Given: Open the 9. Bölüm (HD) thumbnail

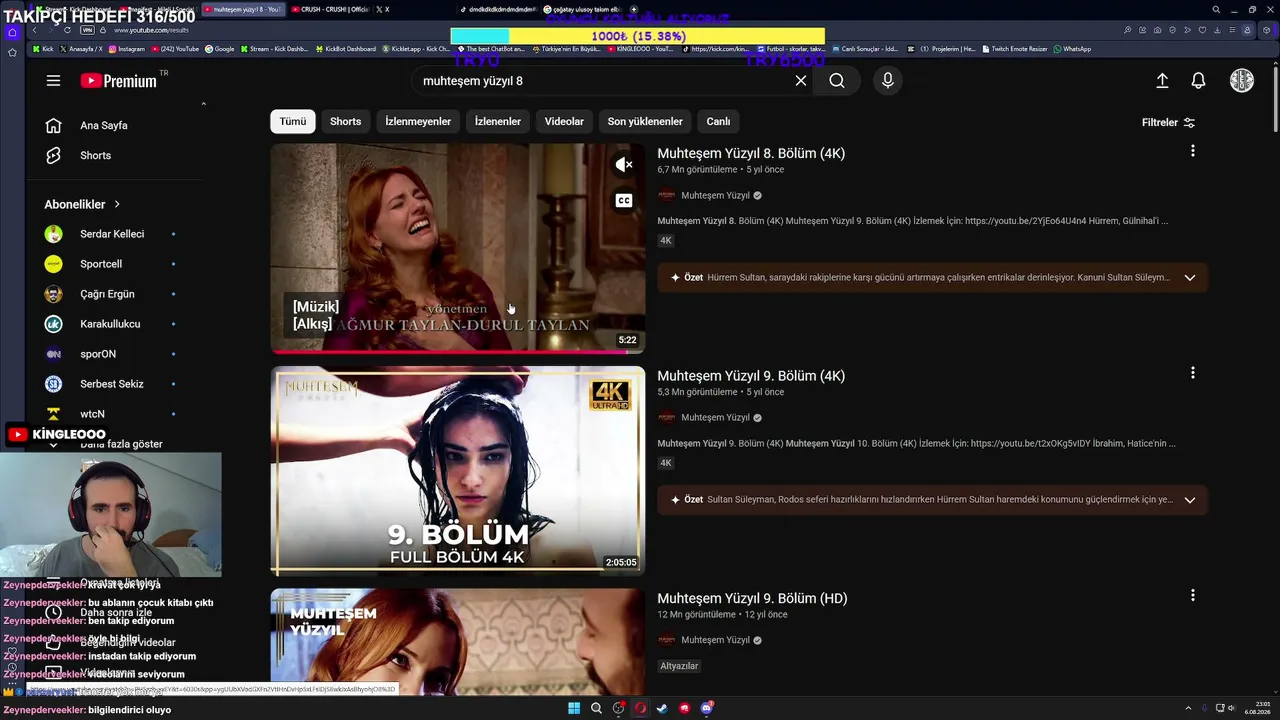Looking at the screenshot, I should (458, 641).
